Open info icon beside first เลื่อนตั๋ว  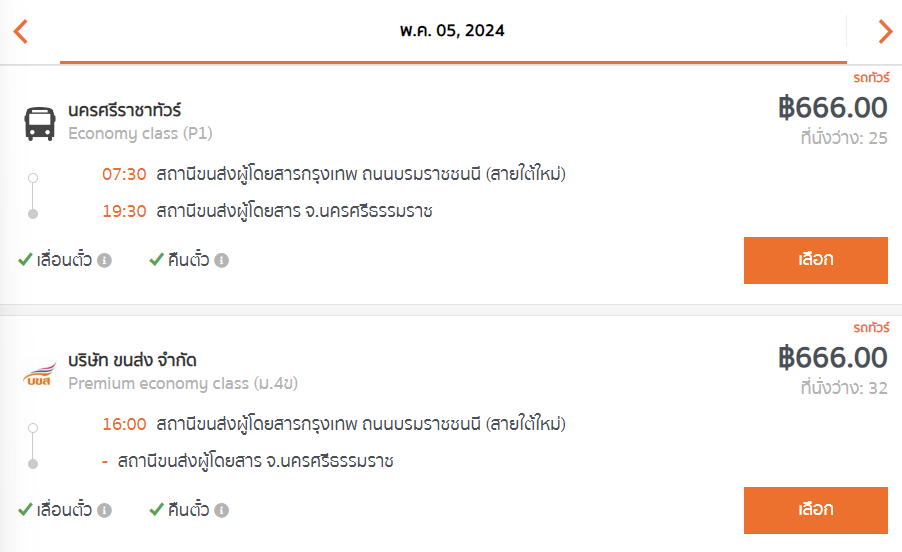[104, 260]
